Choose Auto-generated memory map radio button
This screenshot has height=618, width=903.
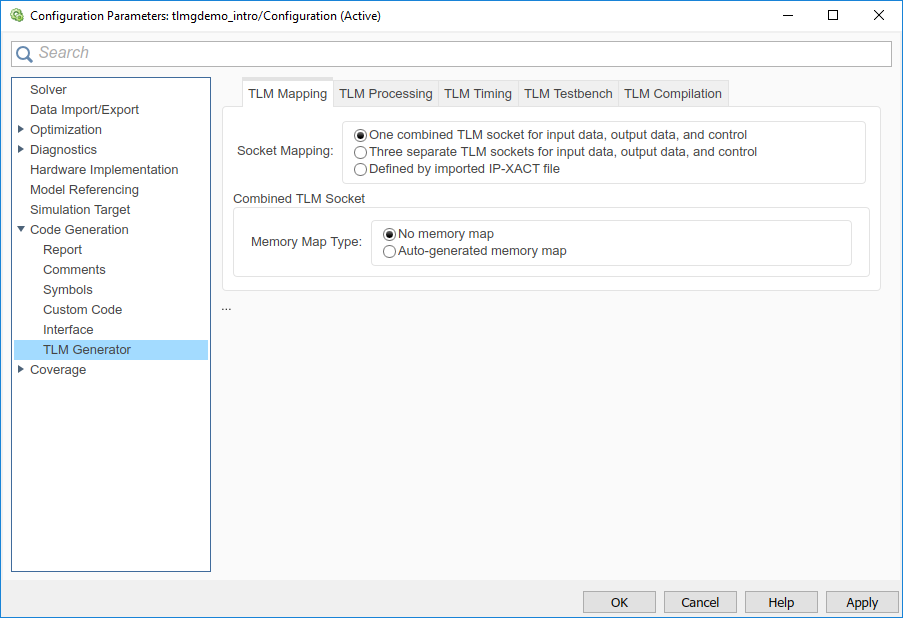click(x=389, y=252)
